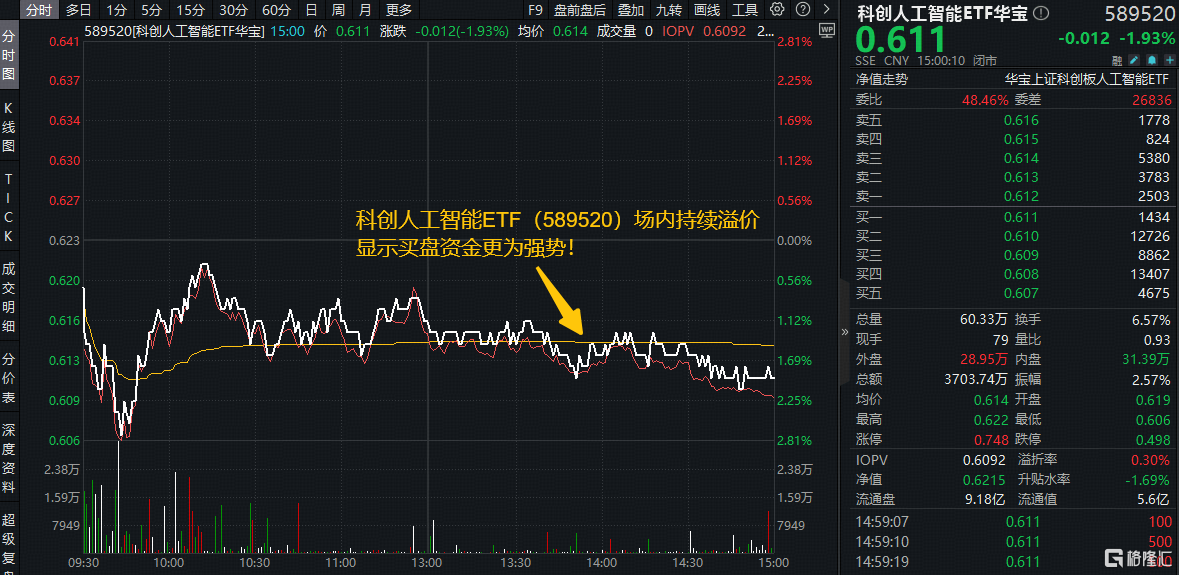This screenshot has height=575, width=1179.
Task: Open 画线 drawing tools
Action: click(x=707, y=10)
